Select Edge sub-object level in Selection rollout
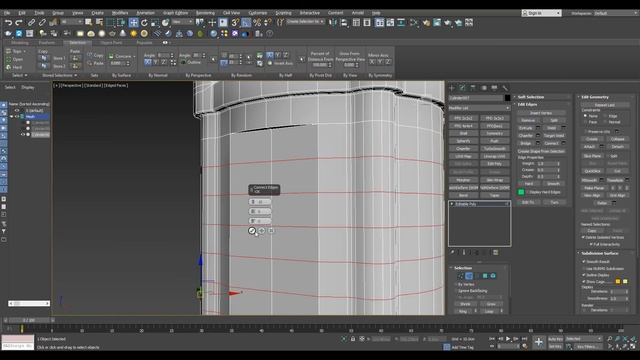This screenshot has width=640, height=360. click(469, 276)
